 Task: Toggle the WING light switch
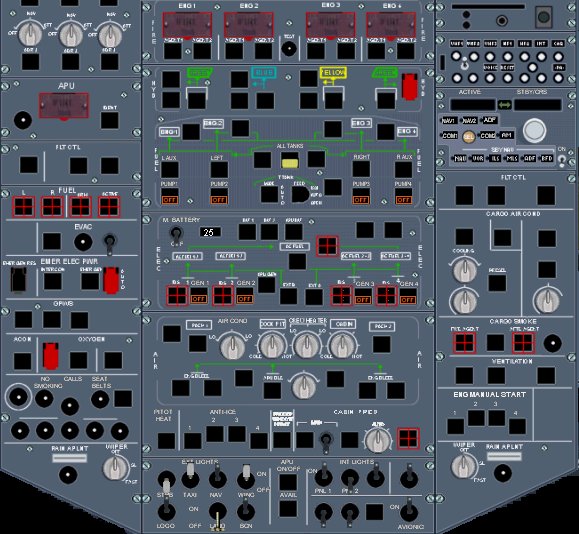coord(246,476)
